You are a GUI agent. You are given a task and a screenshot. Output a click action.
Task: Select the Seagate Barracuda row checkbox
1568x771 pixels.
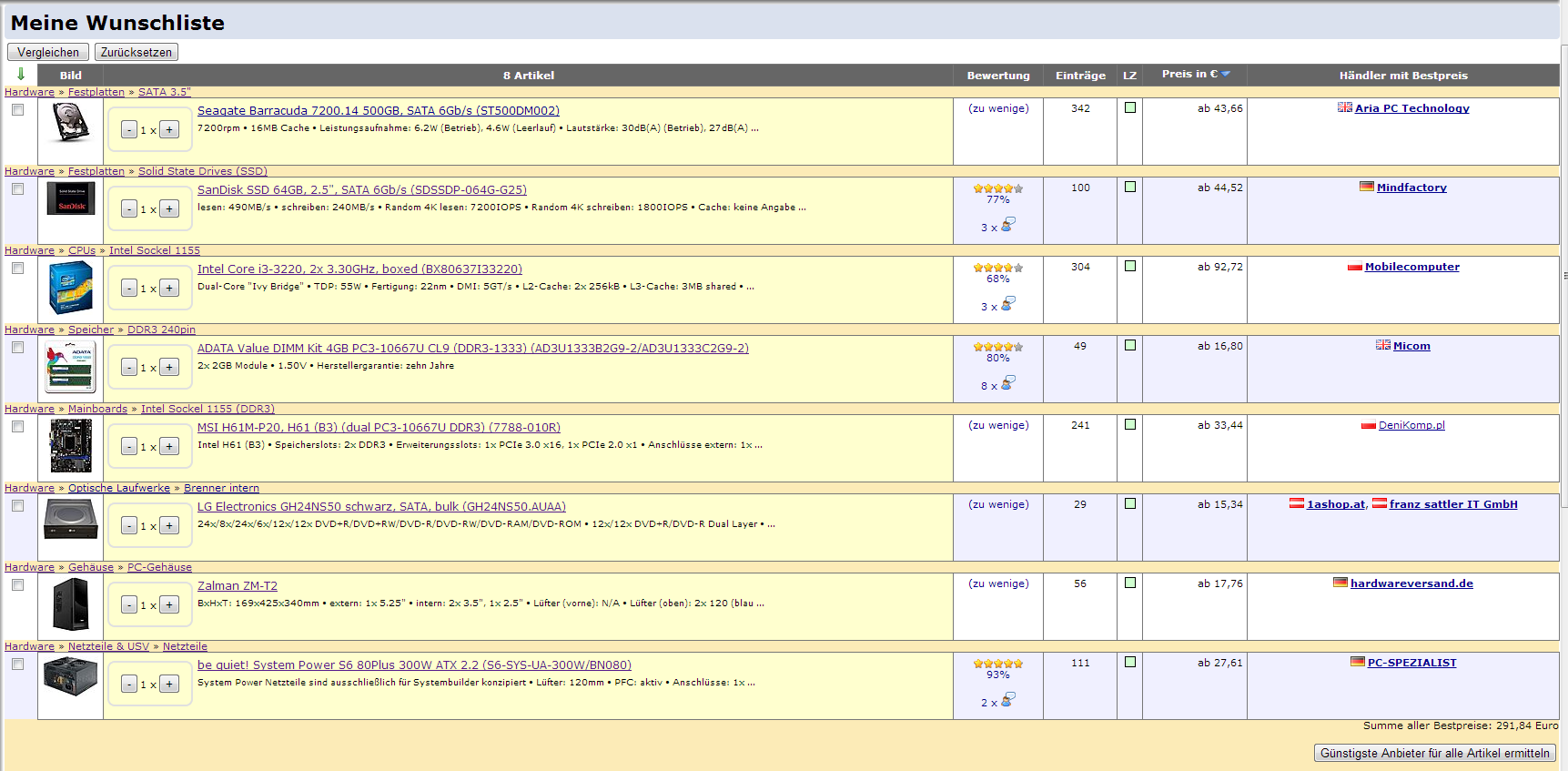tap(18, 109)
